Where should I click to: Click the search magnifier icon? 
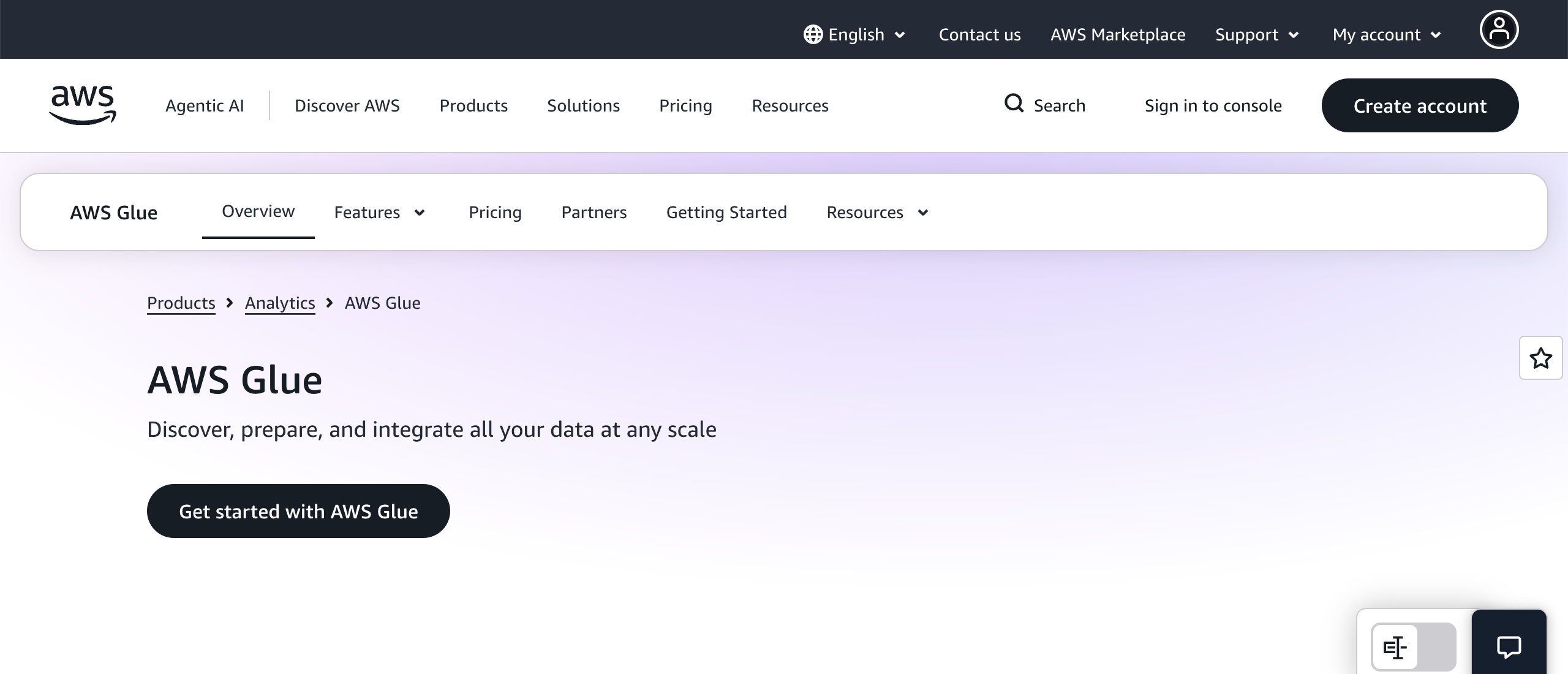(1014, 103)
